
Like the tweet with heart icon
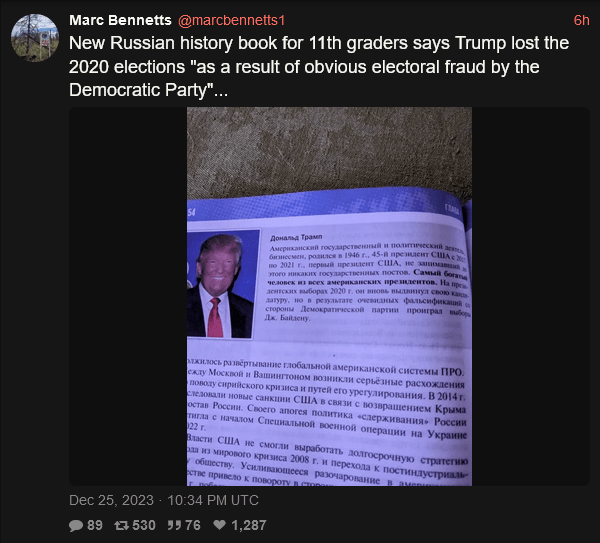219,525
